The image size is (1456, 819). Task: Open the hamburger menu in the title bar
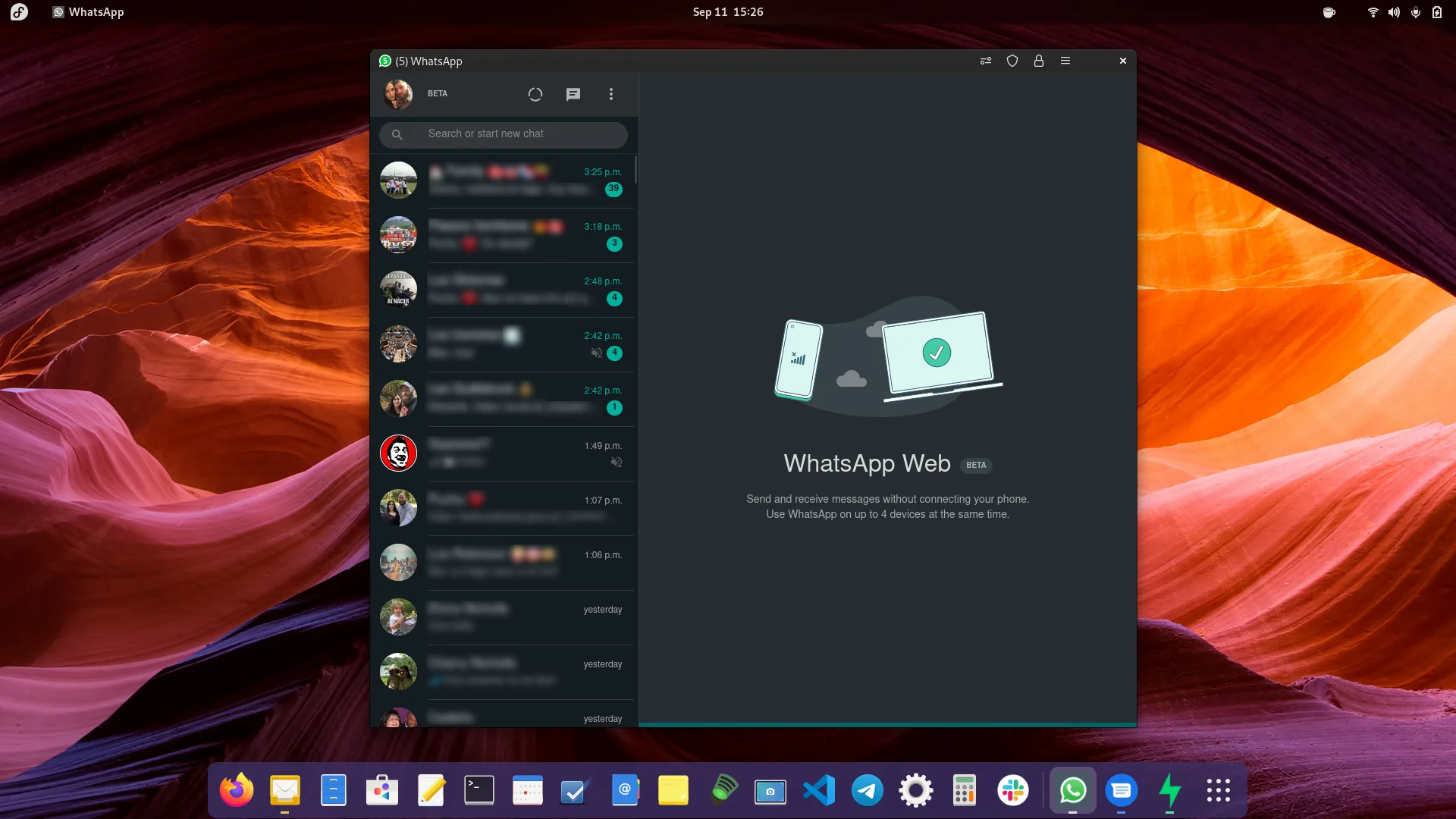pyautogui.click(x=1065, y=61)
